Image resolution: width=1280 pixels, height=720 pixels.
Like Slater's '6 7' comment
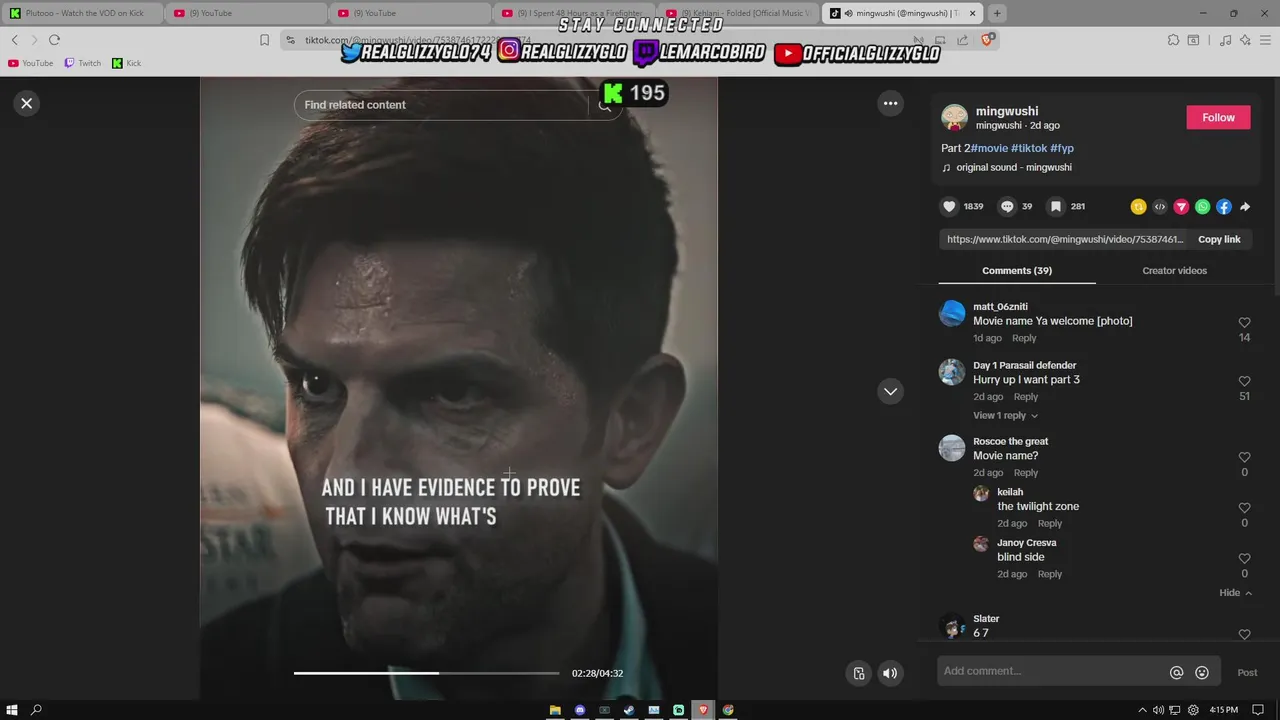click(x=1245, y=634)
